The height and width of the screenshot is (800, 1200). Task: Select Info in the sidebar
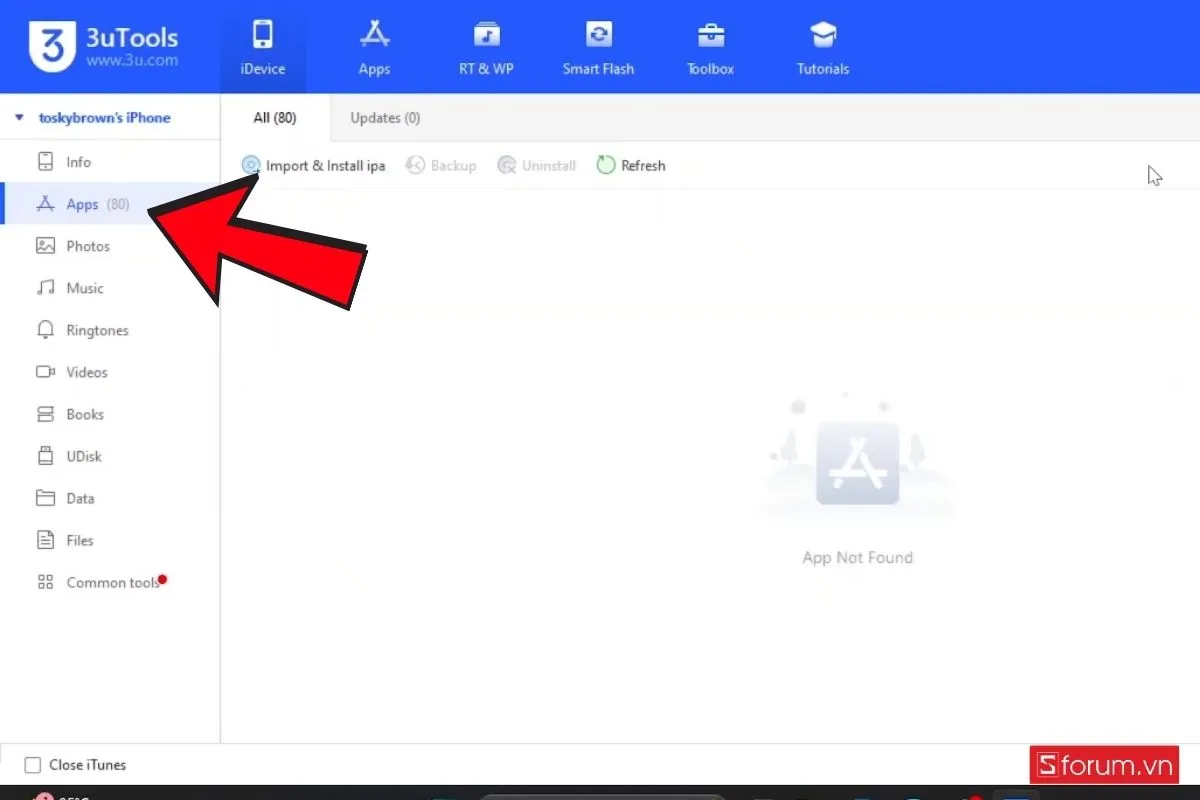78,162
